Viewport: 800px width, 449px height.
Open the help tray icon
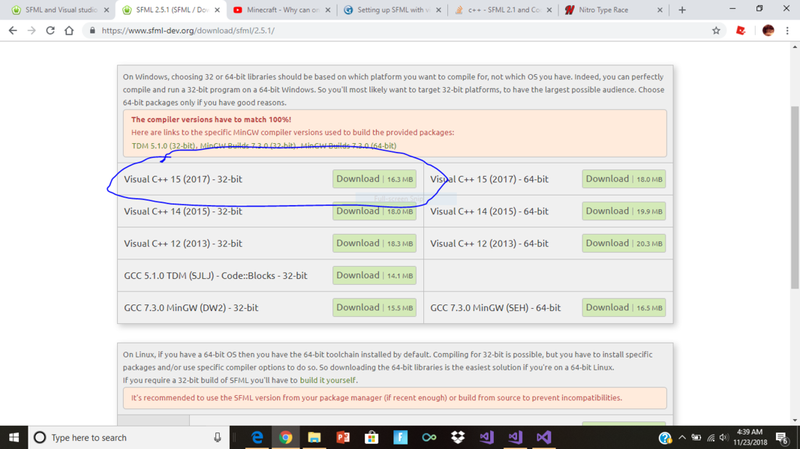(x=665, y=438)
